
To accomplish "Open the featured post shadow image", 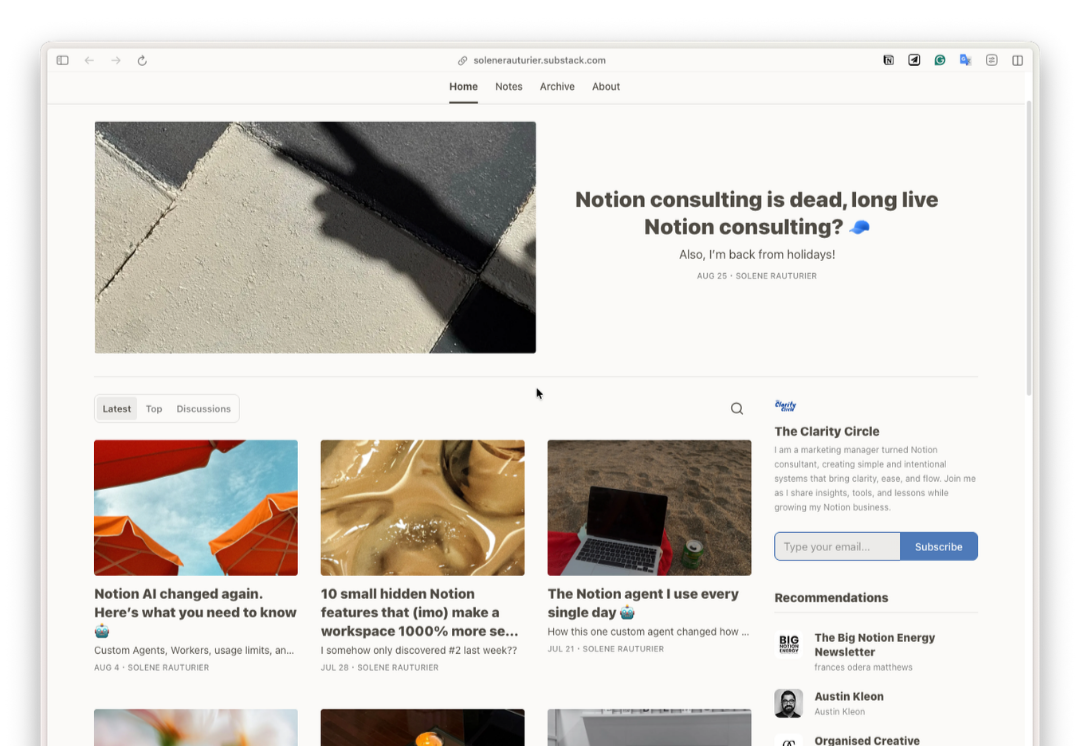I will tap(315, 238).
